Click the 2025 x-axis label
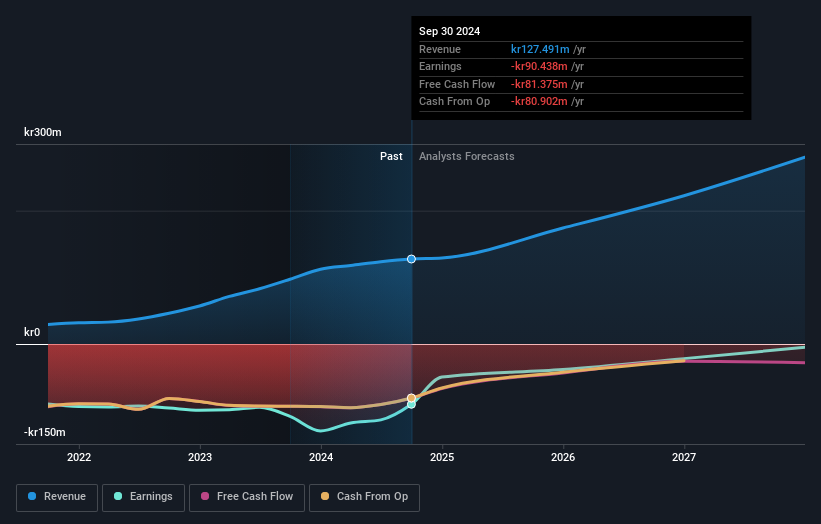Image resolution: width=821 pixels, height=524 pixels. 442,458
